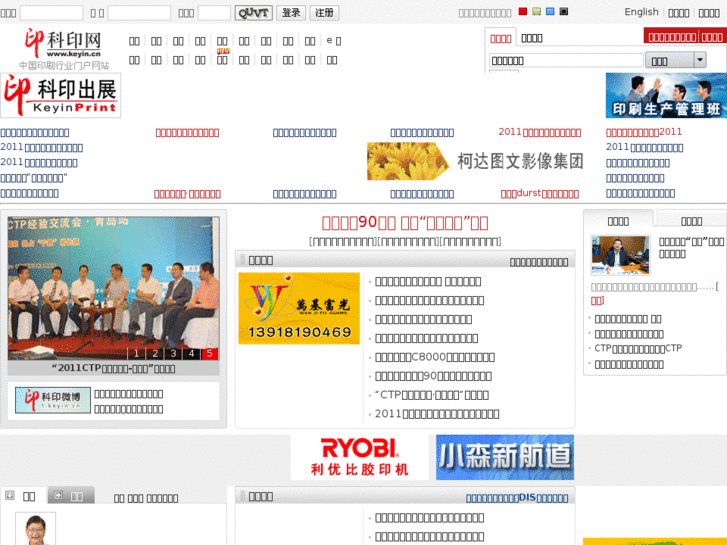This screenshot has width=727, height=545.
Task: Open the 小森新航道 blue banner
Action: coord(505,457)
